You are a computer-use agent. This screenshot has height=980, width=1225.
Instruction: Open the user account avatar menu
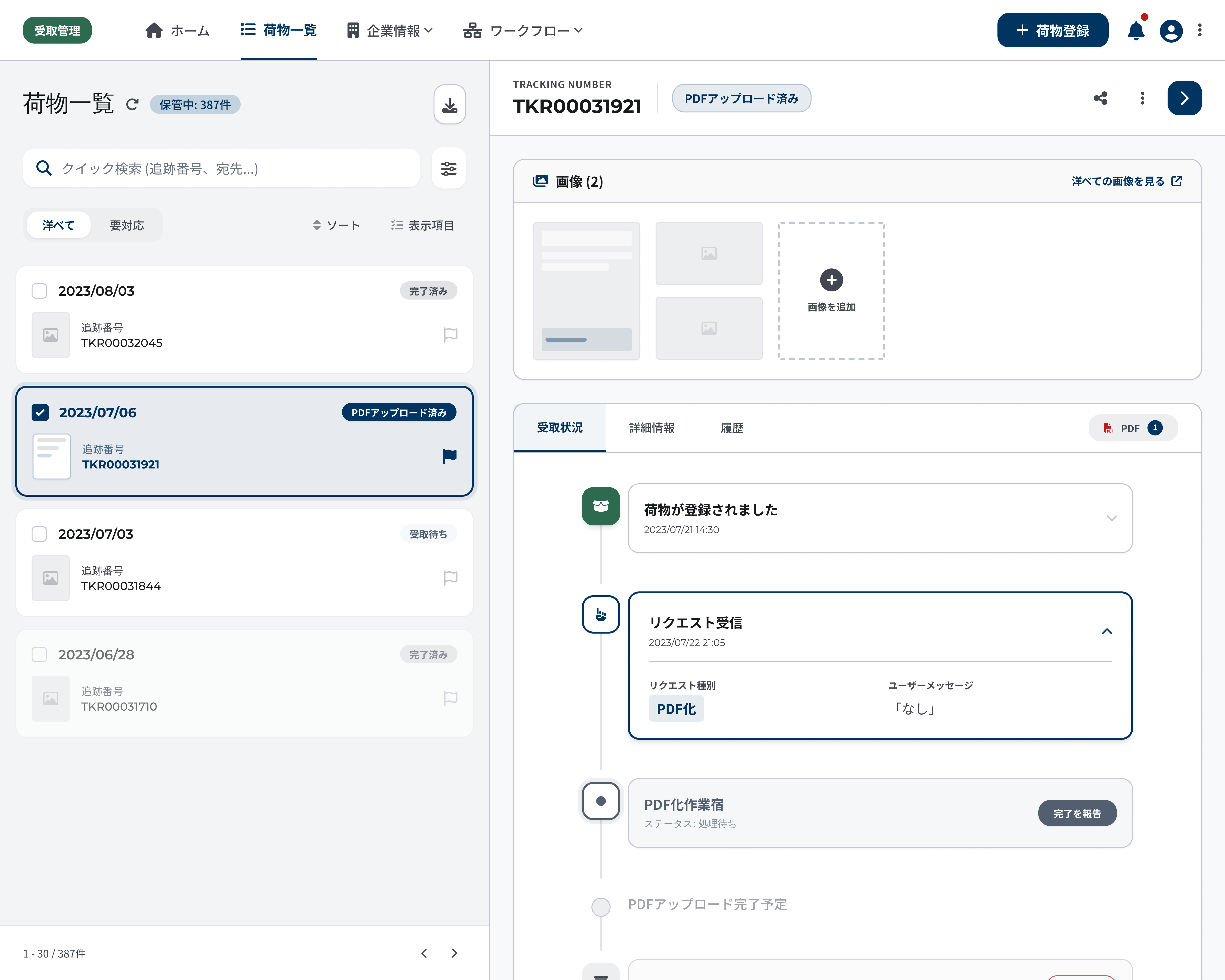(1171, 31)
